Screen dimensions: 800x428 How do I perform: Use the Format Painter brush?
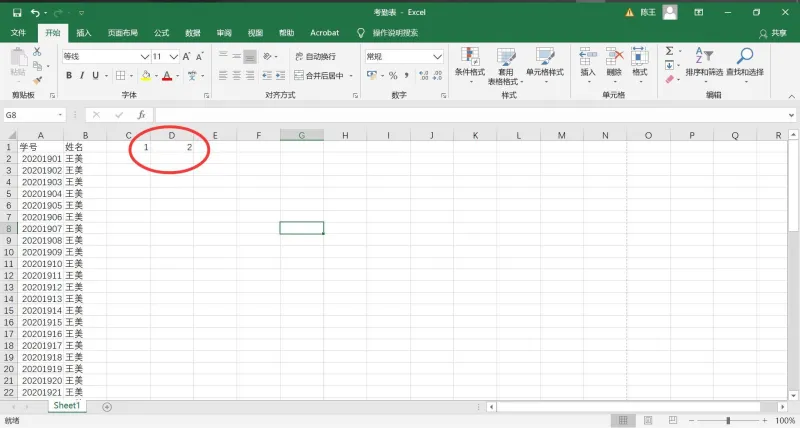coord(37,80)
